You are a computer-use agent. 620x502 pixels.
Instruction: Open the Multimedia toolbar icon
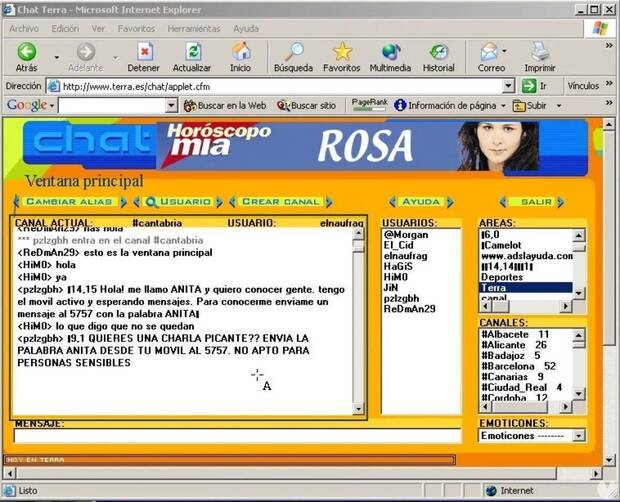389,52
